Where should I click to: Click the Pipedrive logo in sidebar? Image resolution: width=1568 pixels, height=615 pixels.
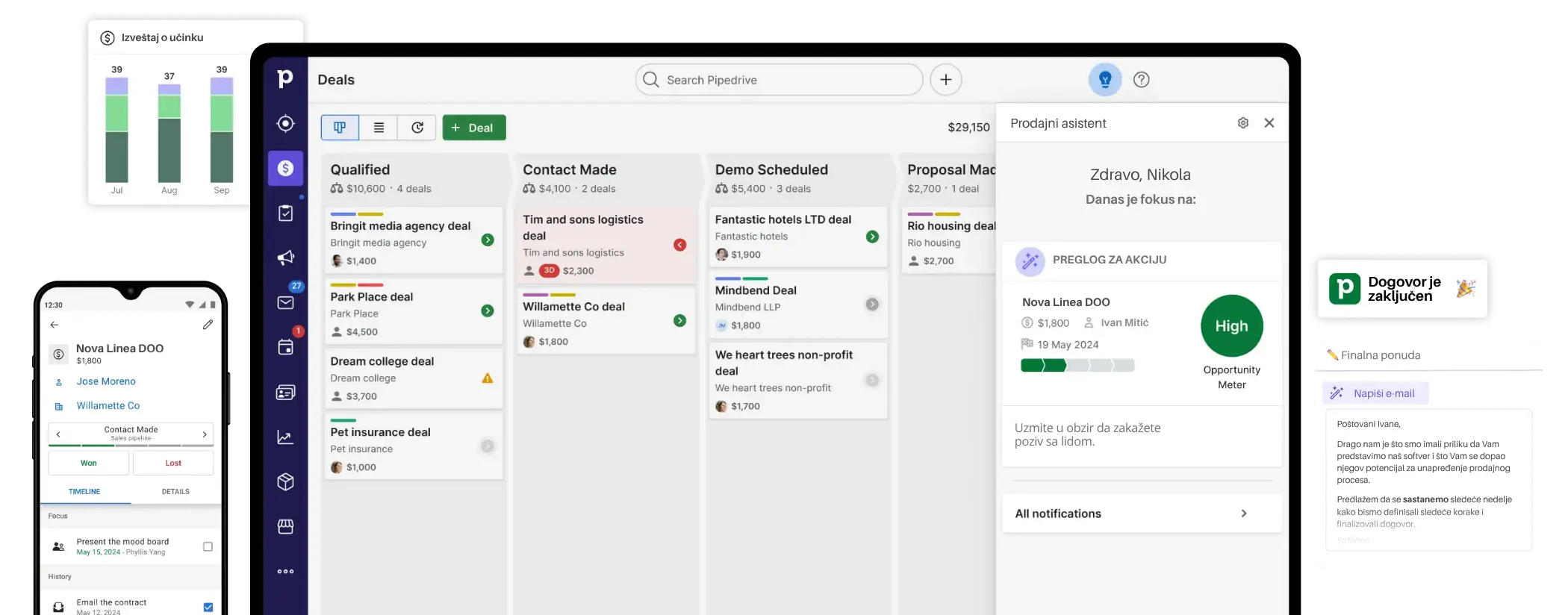[x=285, y=78]
